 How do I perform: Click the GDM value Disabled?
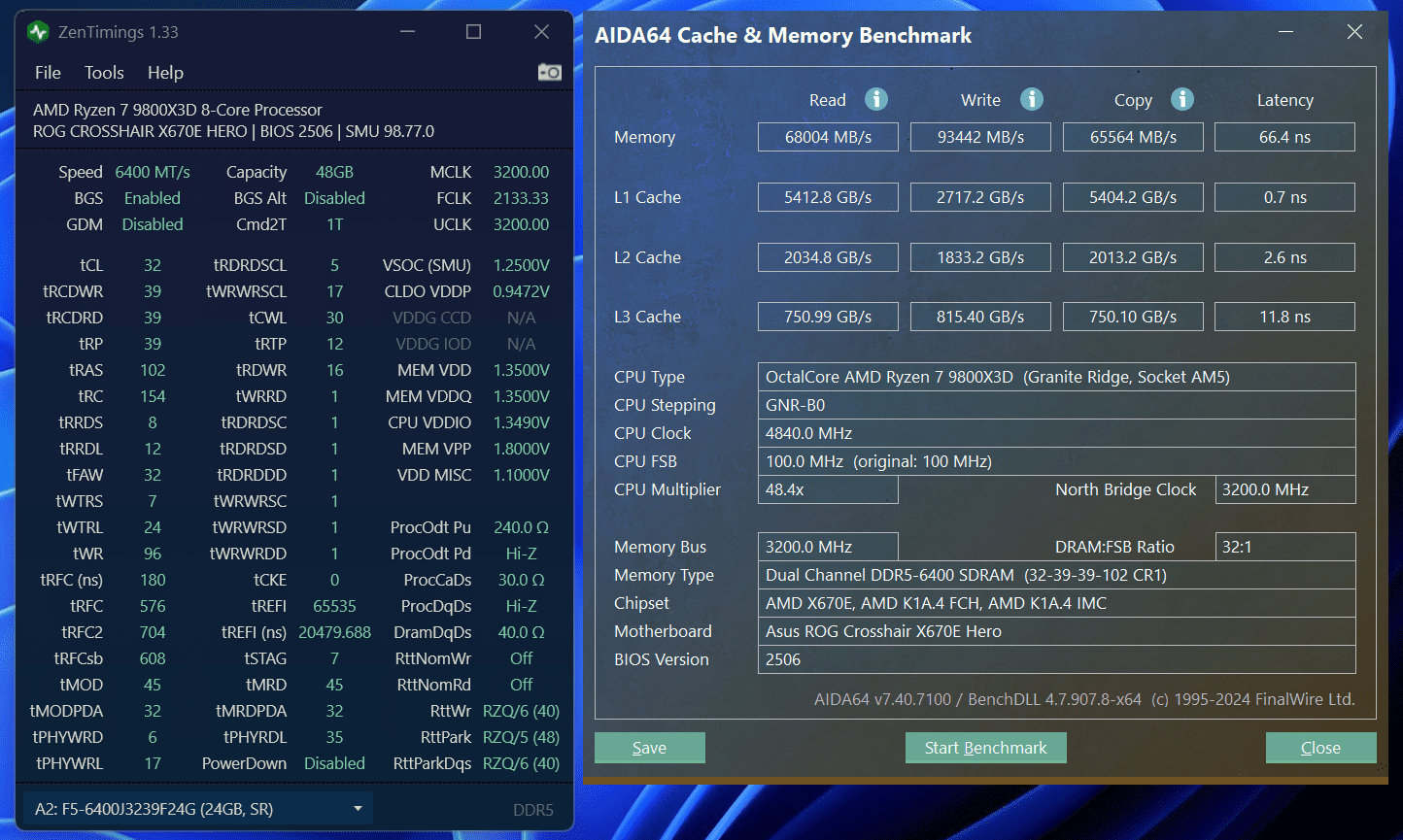153,224
